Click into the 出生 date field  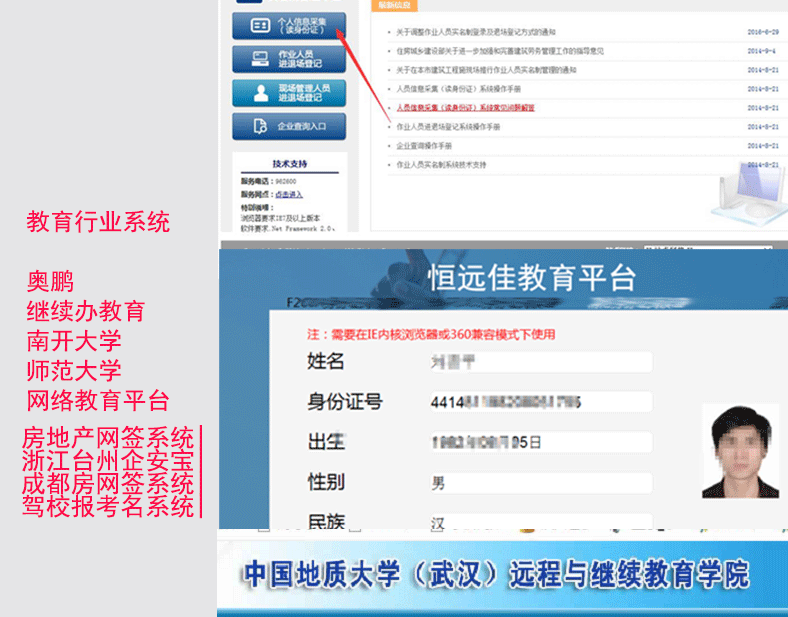point(541,442)
